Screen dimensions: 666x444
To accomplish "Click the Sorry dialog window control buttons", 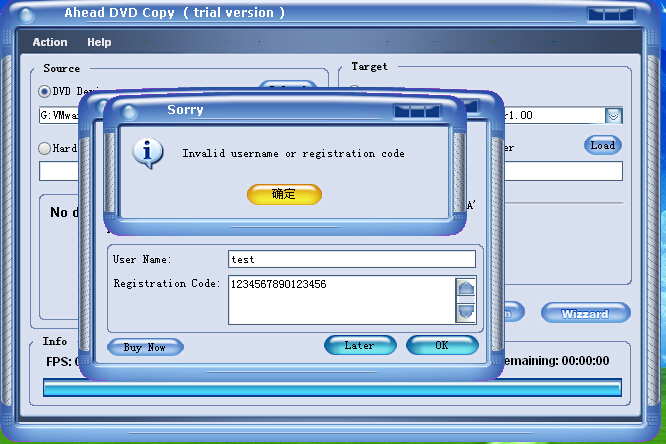I will tap(417, 112).
